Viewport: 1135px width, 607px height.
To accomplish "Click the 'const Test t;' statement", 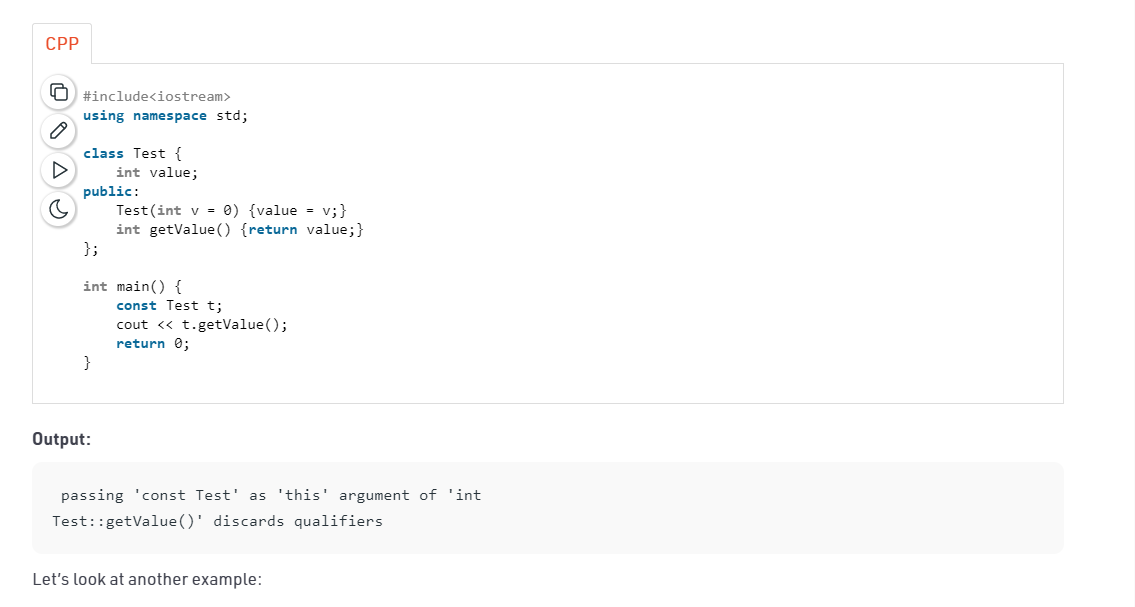I will coord(169,305).
